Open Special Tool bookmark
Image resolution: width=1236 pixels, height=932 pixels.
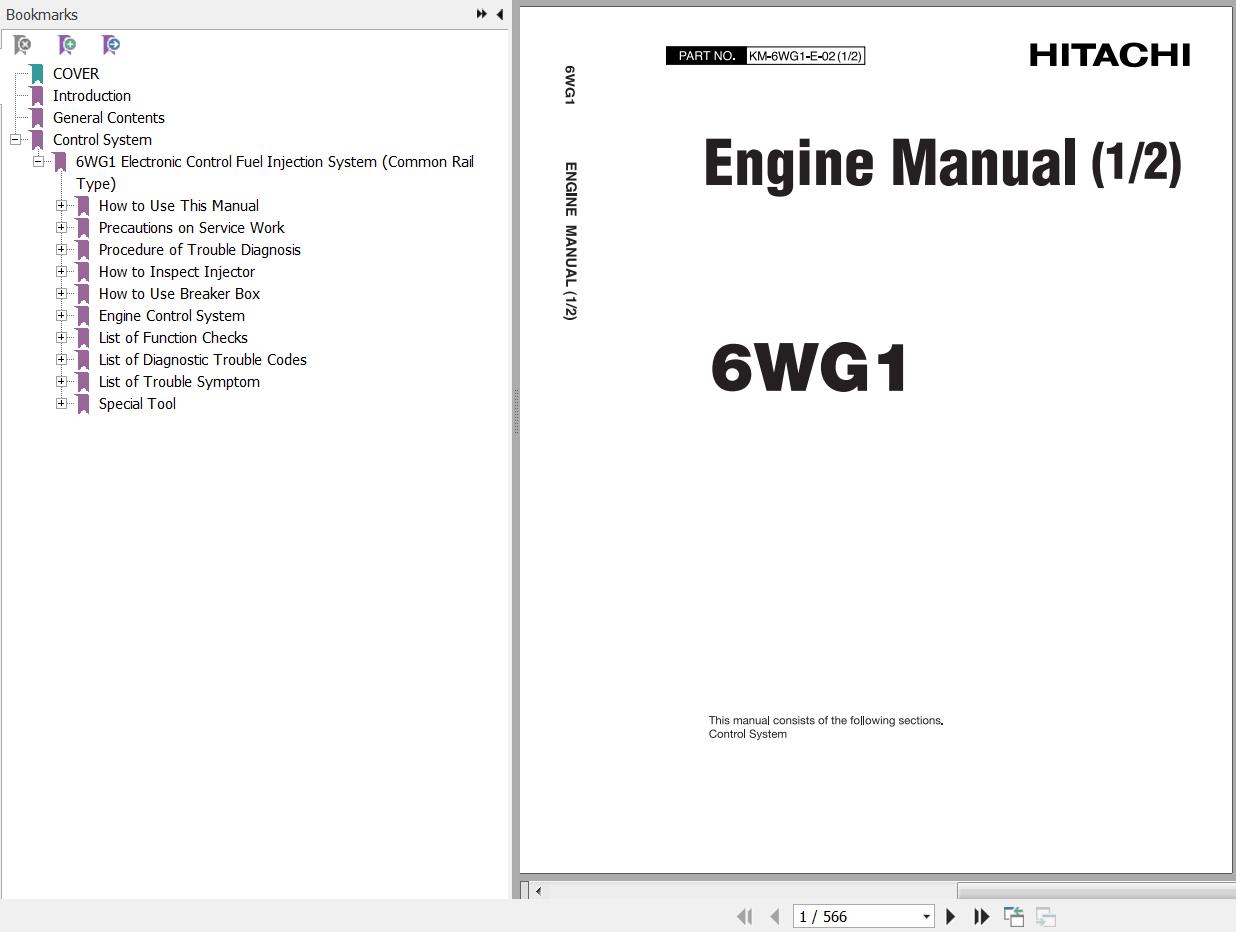(137, 404)
